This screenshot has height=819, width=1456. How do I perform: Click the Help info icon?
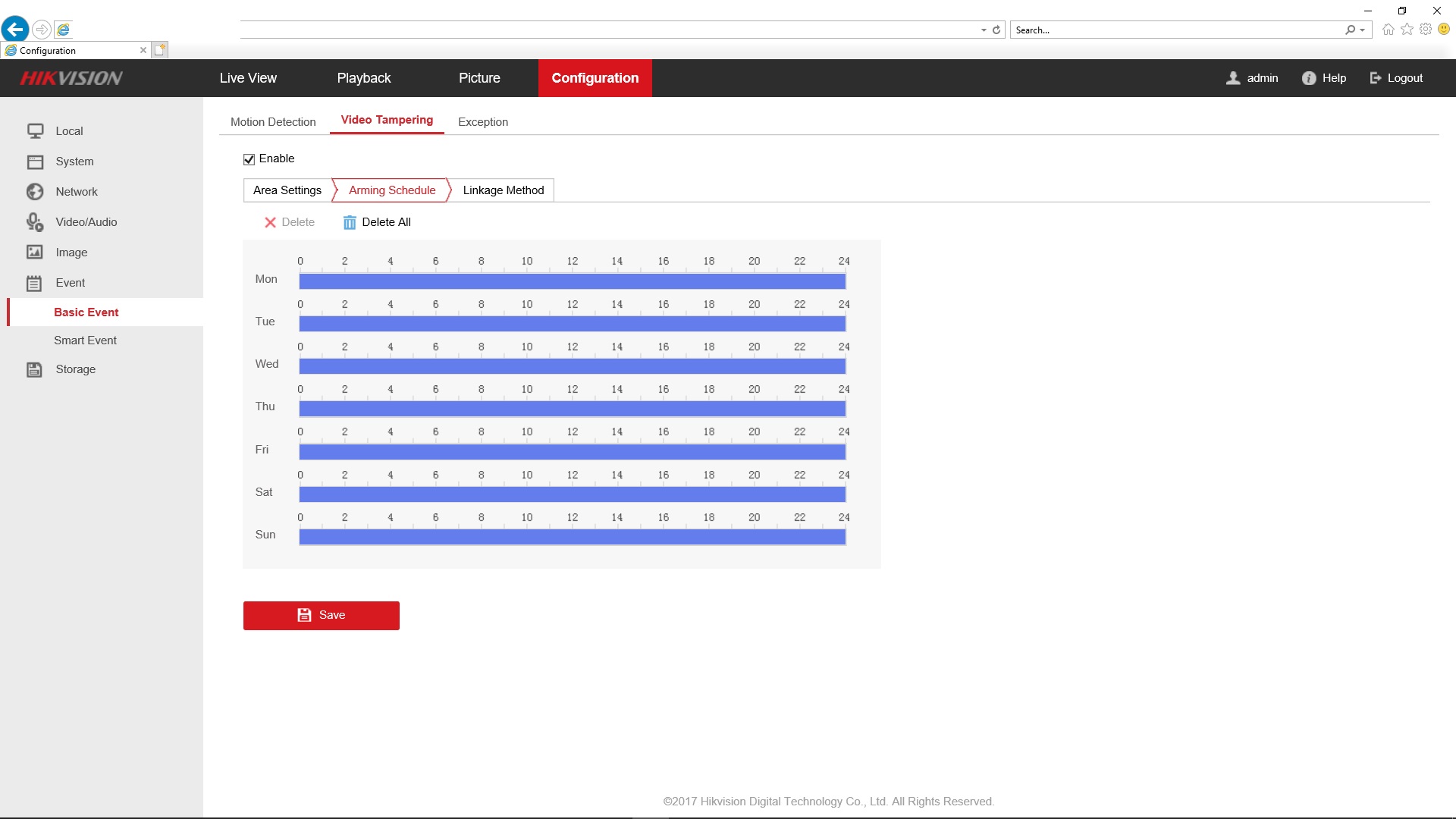click(x=1309, y=78)
